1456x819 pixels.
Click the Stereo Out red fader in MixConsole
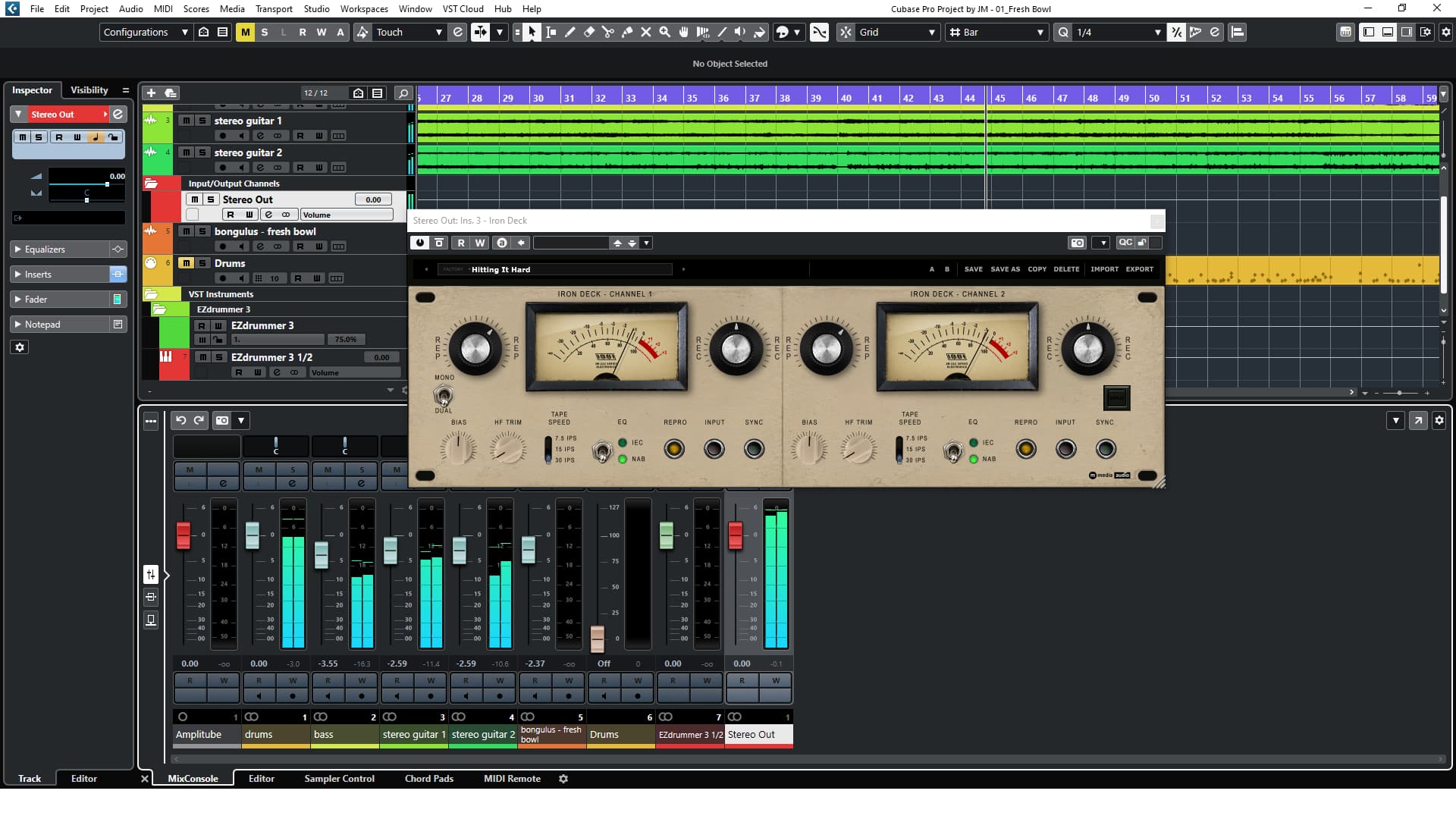[x=735, y=535]
